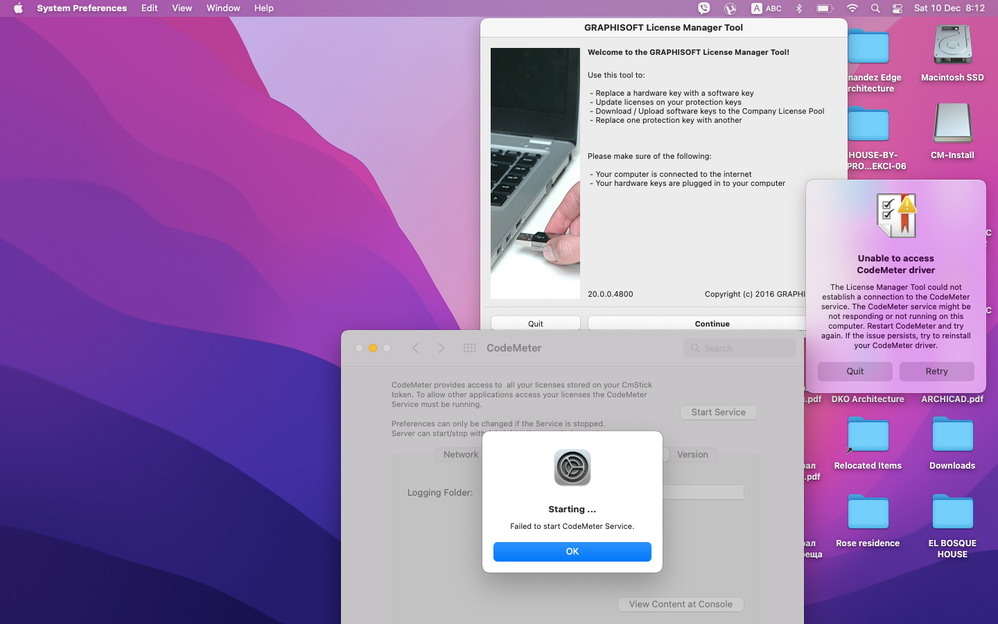Click the license warning icon in alert

(x=896, y=215)
